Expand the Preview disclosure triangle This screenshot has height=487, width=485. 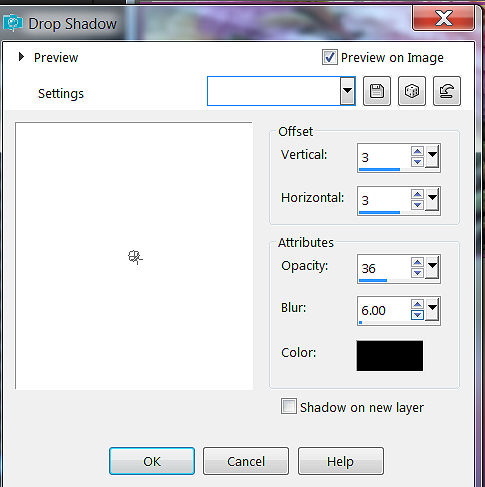click(x=21, y=57)
